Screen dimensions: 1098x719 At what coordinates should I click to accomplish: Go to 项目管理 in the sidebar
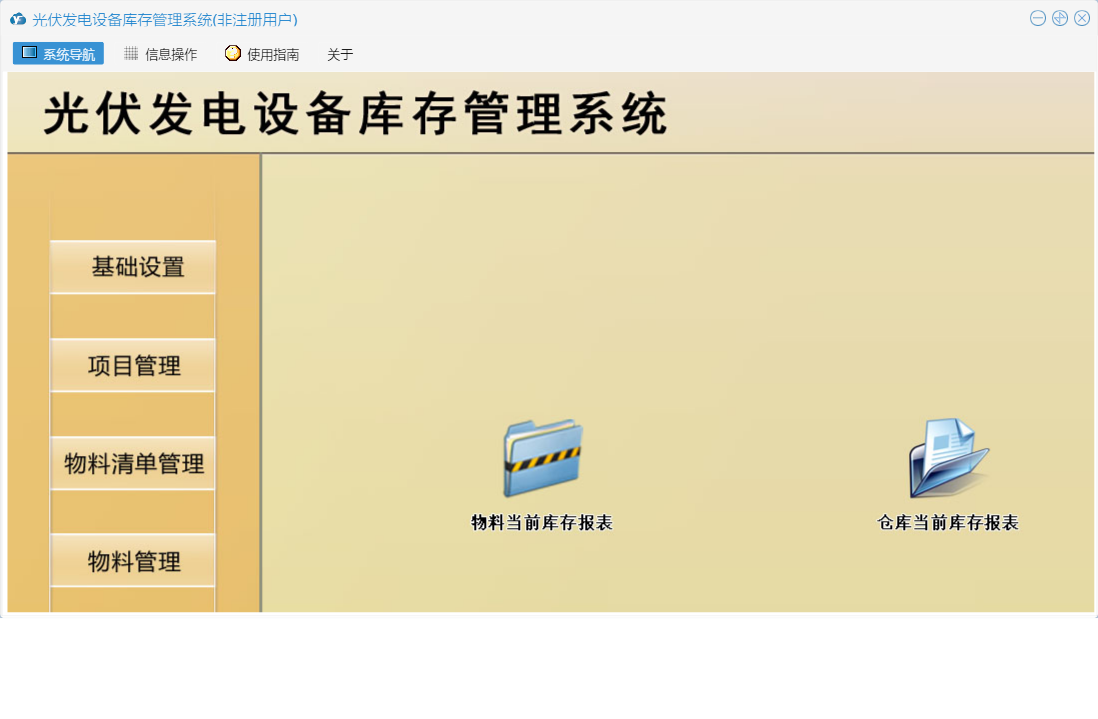[133, 366]
